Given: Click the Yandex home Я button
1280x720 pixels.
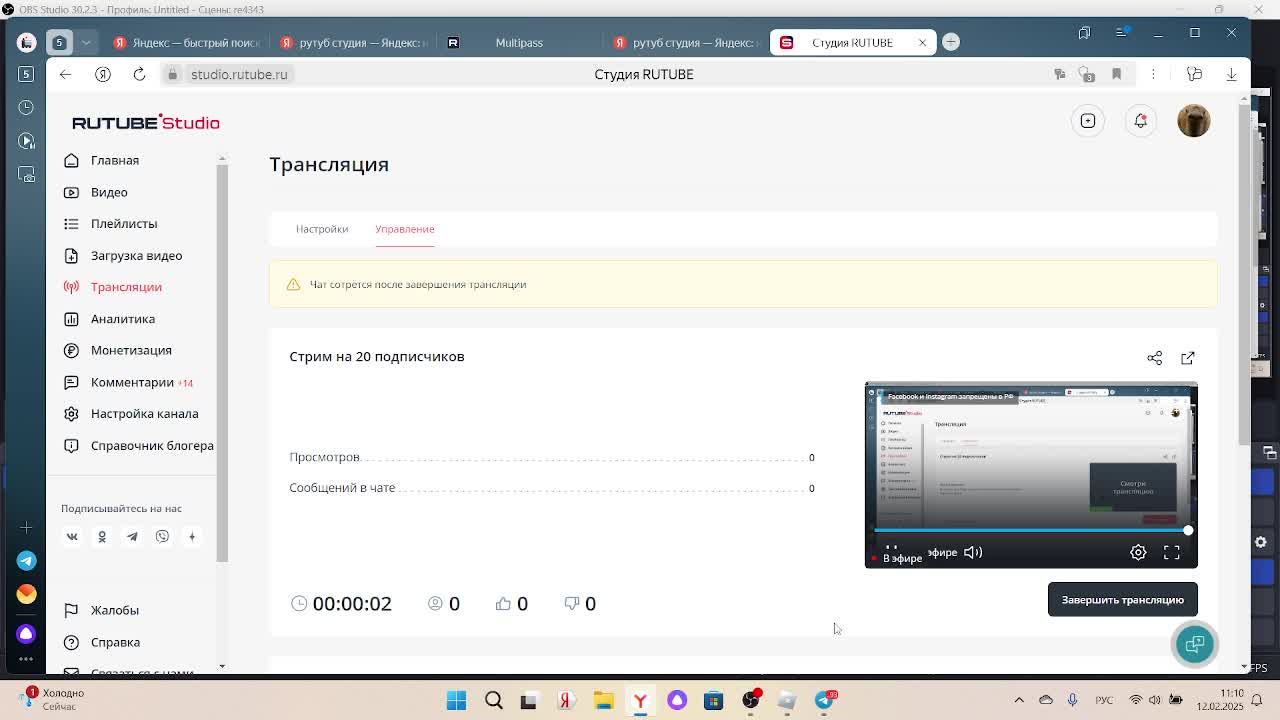Looking at the screenshot, I should click(x=102, y=74).
